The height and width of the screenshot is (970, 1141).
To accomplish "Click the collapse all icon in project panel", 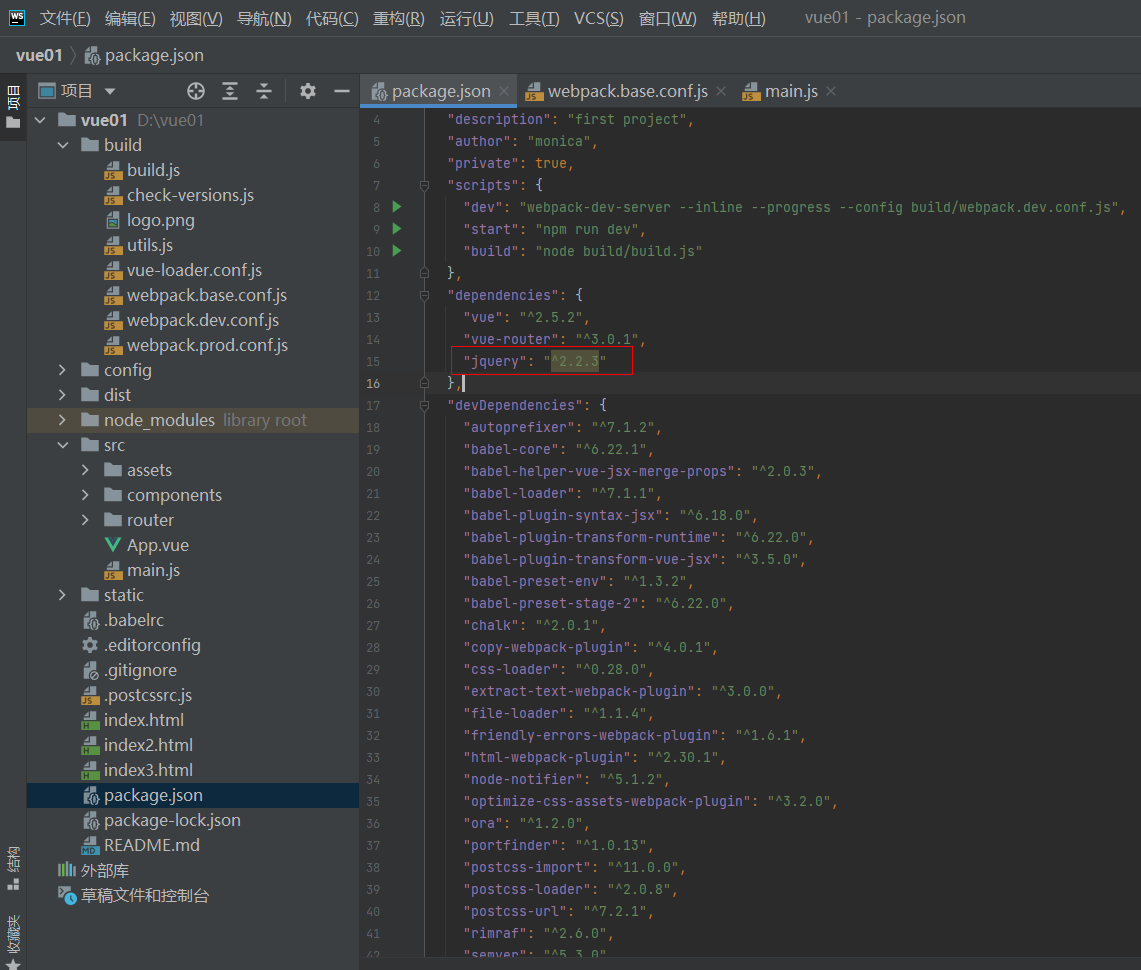I will click(x=264, y=91).
